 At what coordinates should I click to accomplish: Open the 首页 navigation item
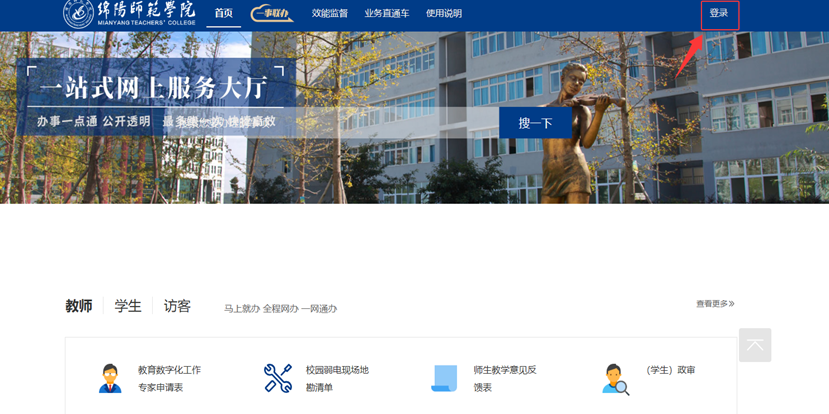223,14
